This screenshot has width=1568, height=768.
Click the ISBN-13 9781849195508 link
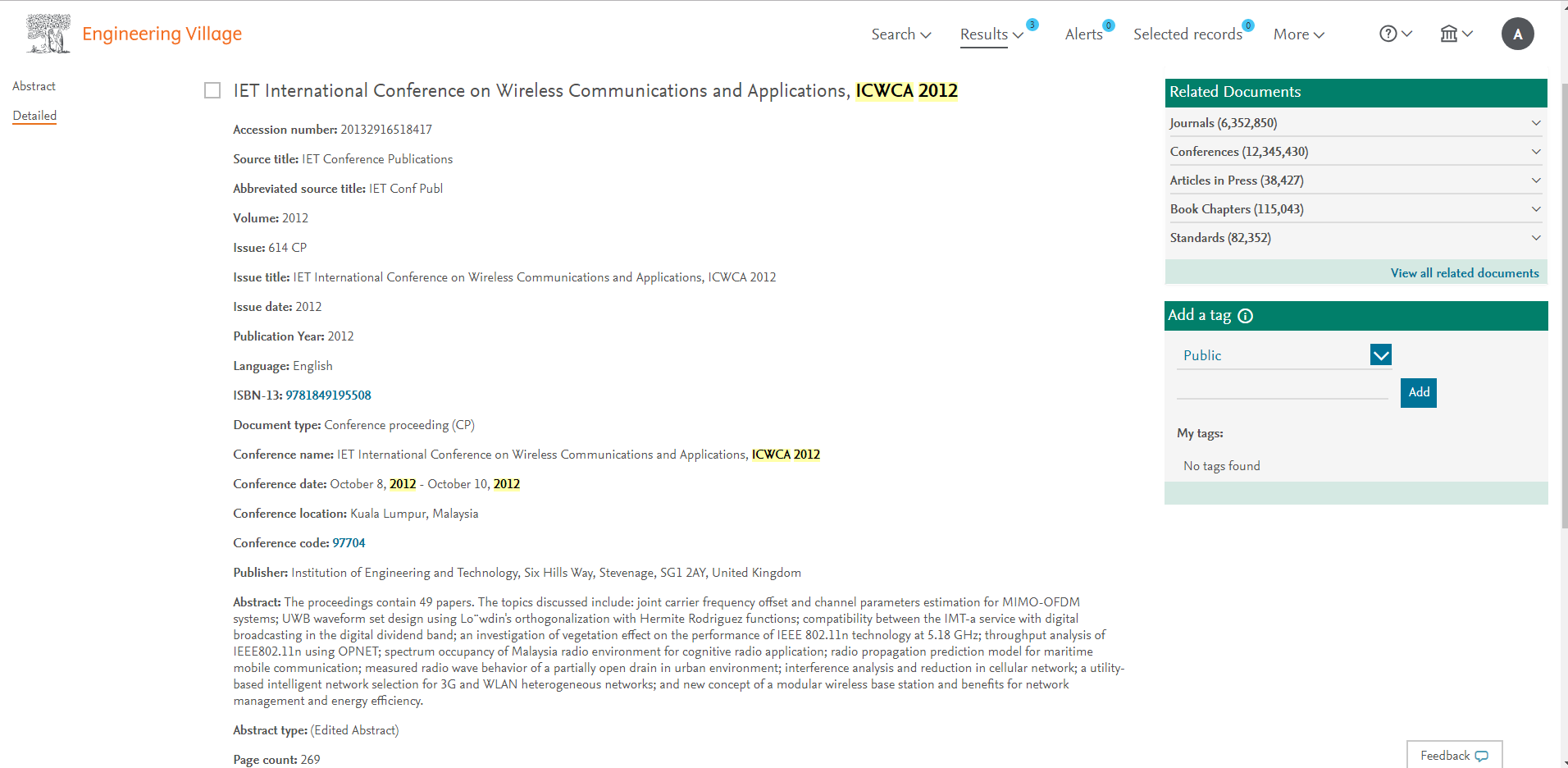[328, 395]
